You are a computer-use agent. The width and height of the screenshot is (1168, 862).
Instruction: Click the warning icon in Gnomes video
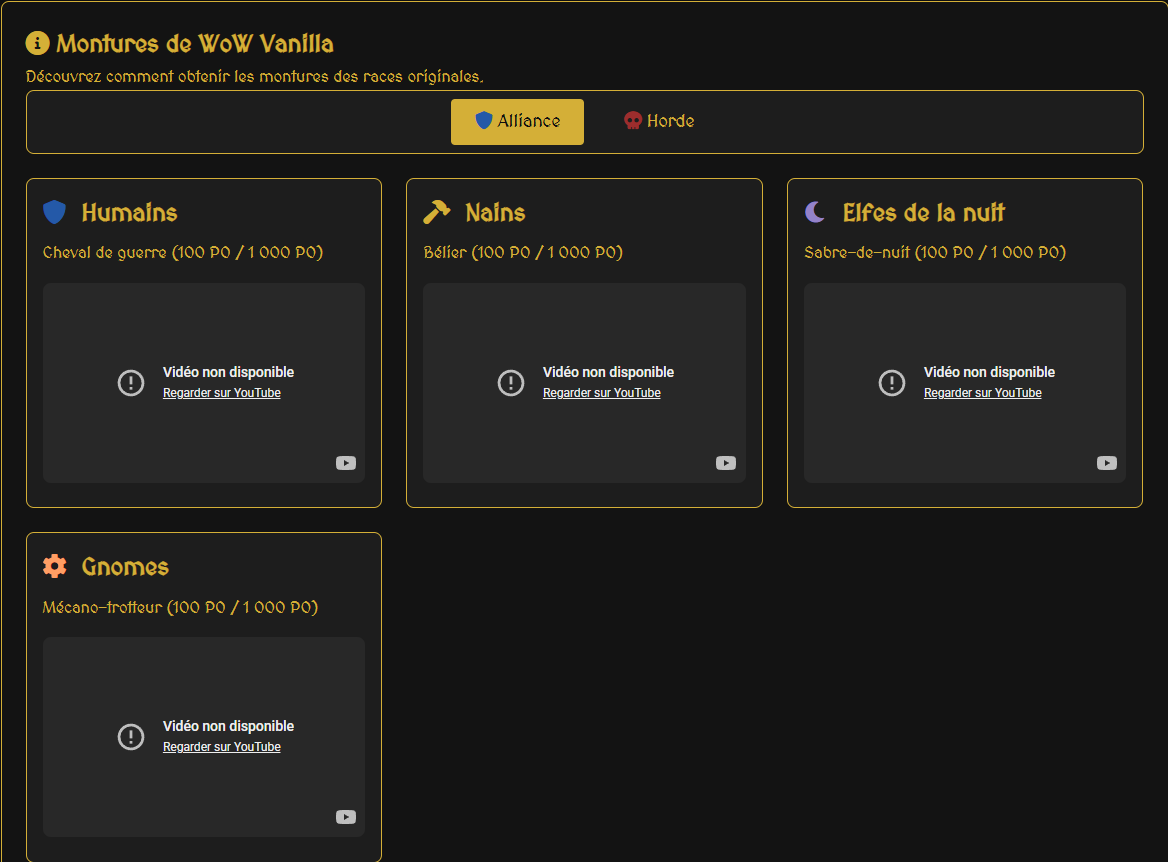click(x=131, y=737)
